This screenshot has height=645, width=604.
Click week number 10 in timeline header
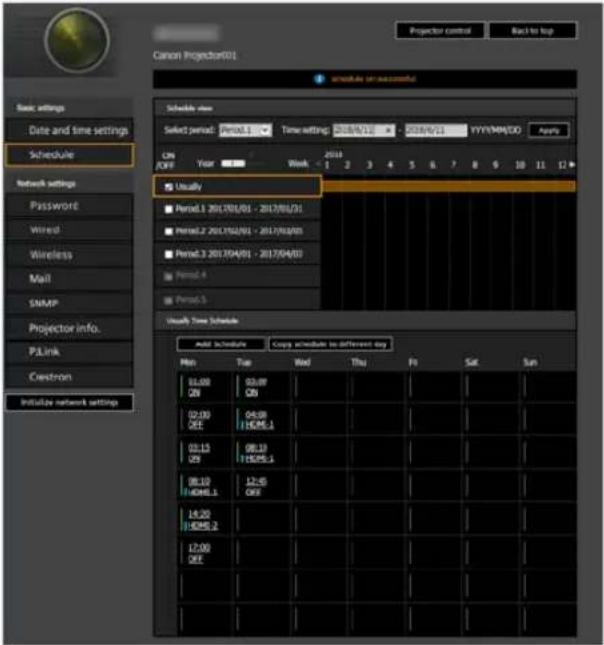coord(520,165)
